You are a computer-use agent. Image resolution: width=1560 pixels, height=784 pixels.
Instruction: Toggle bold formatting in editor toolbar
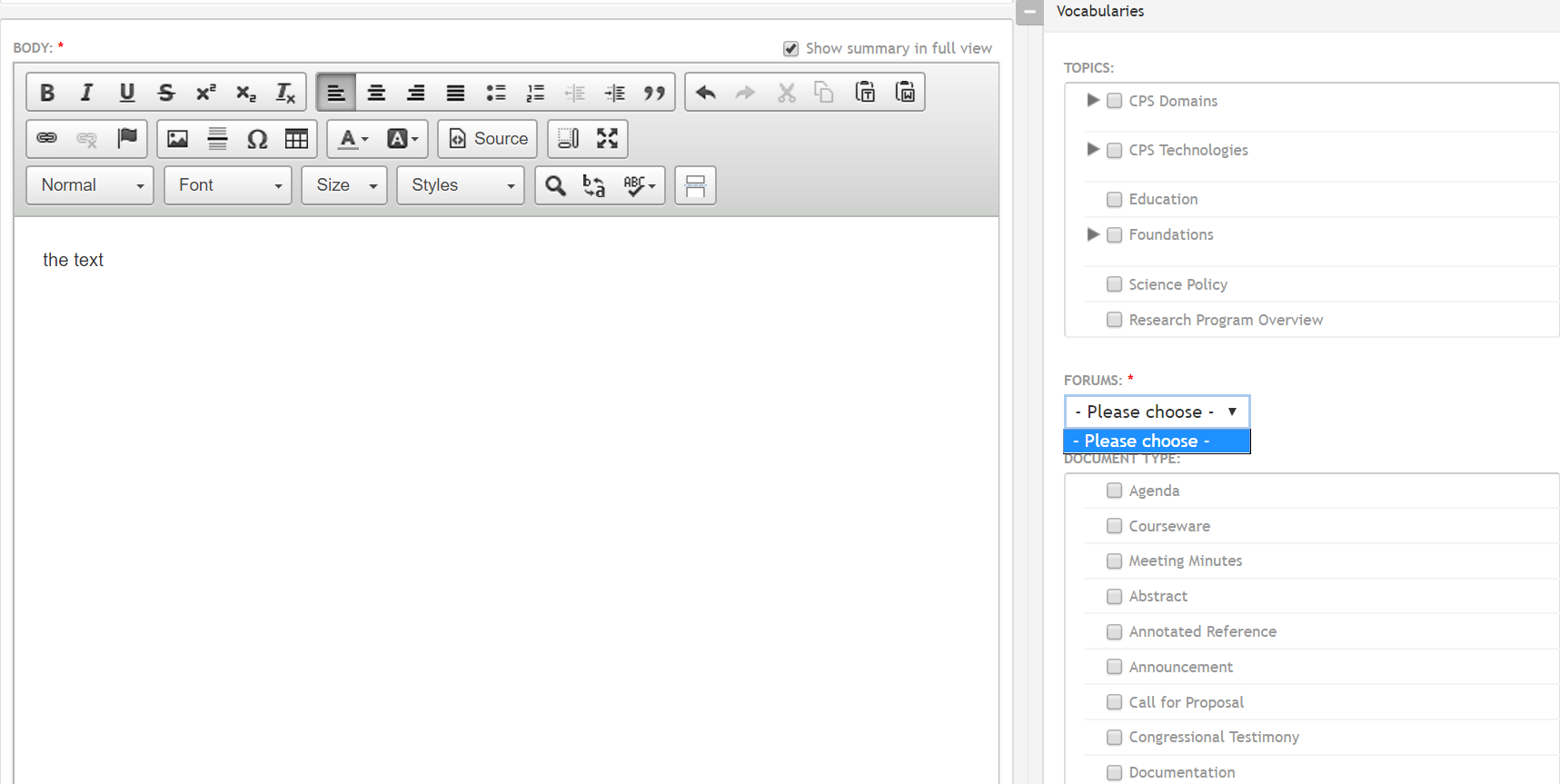[47, 93]
